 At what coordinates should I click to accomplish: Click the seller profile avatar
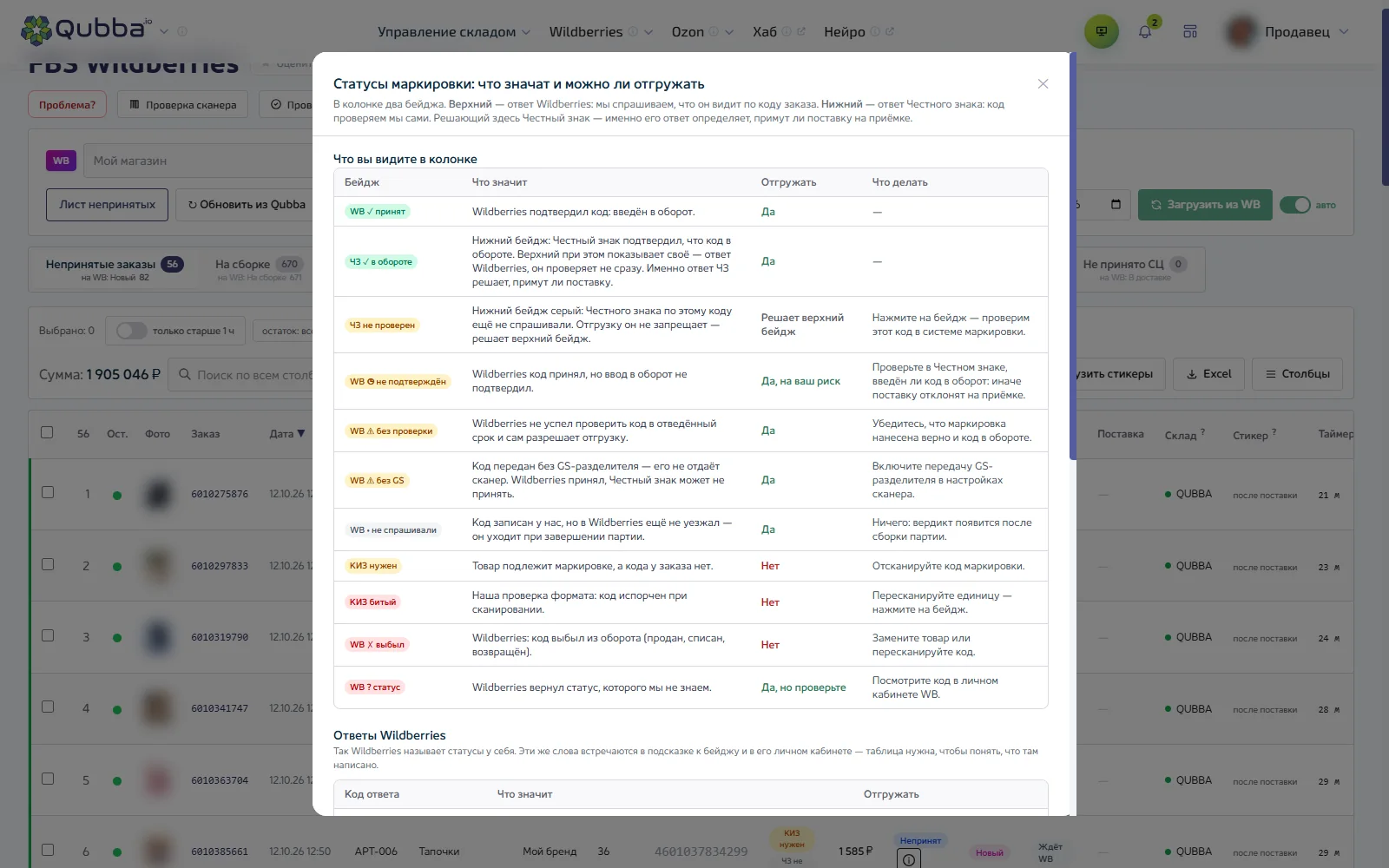pos(1241,31)
